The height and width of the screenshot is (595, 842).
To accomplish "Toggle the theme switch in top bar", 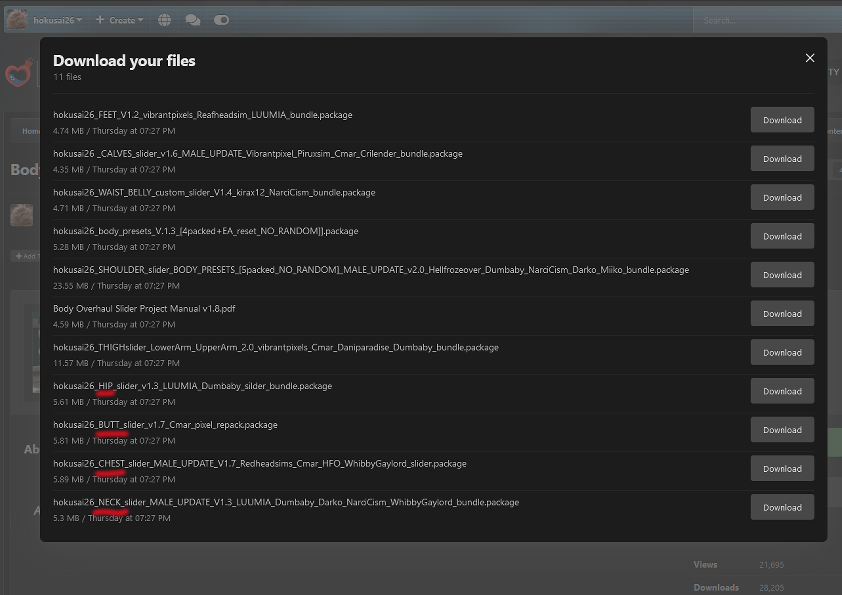I will (x=221, y=20).
